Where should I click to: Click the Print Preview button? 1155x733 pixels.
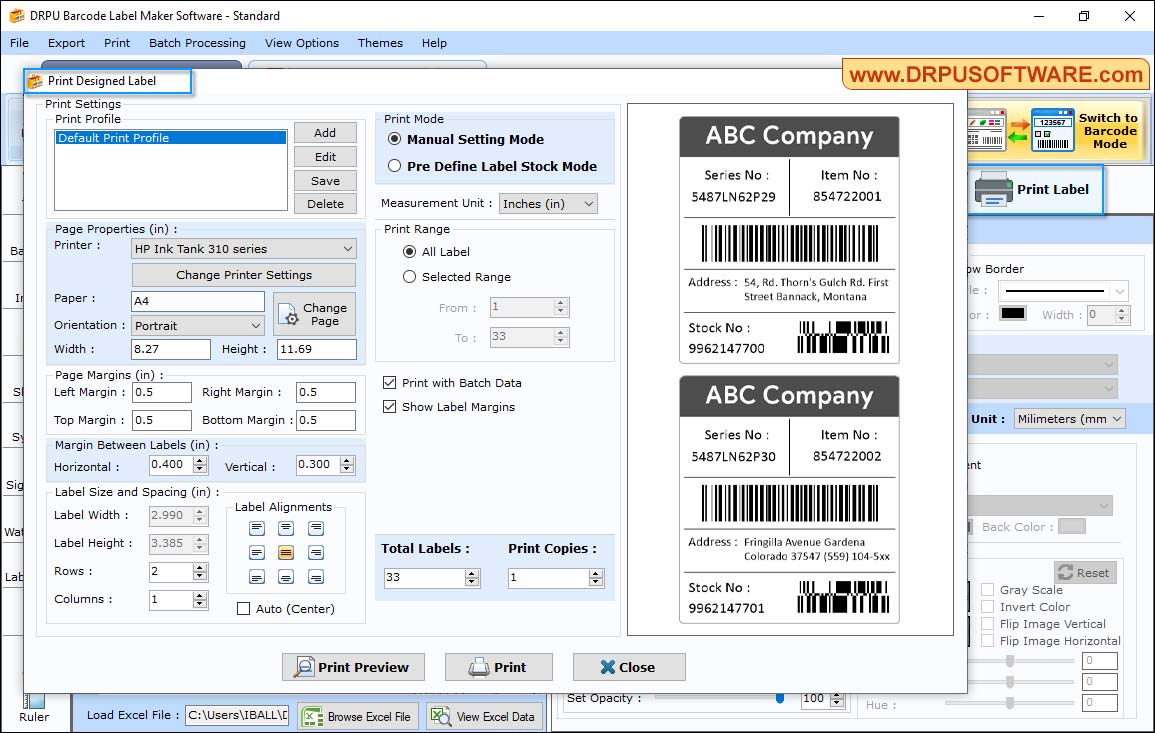[353, 667]
